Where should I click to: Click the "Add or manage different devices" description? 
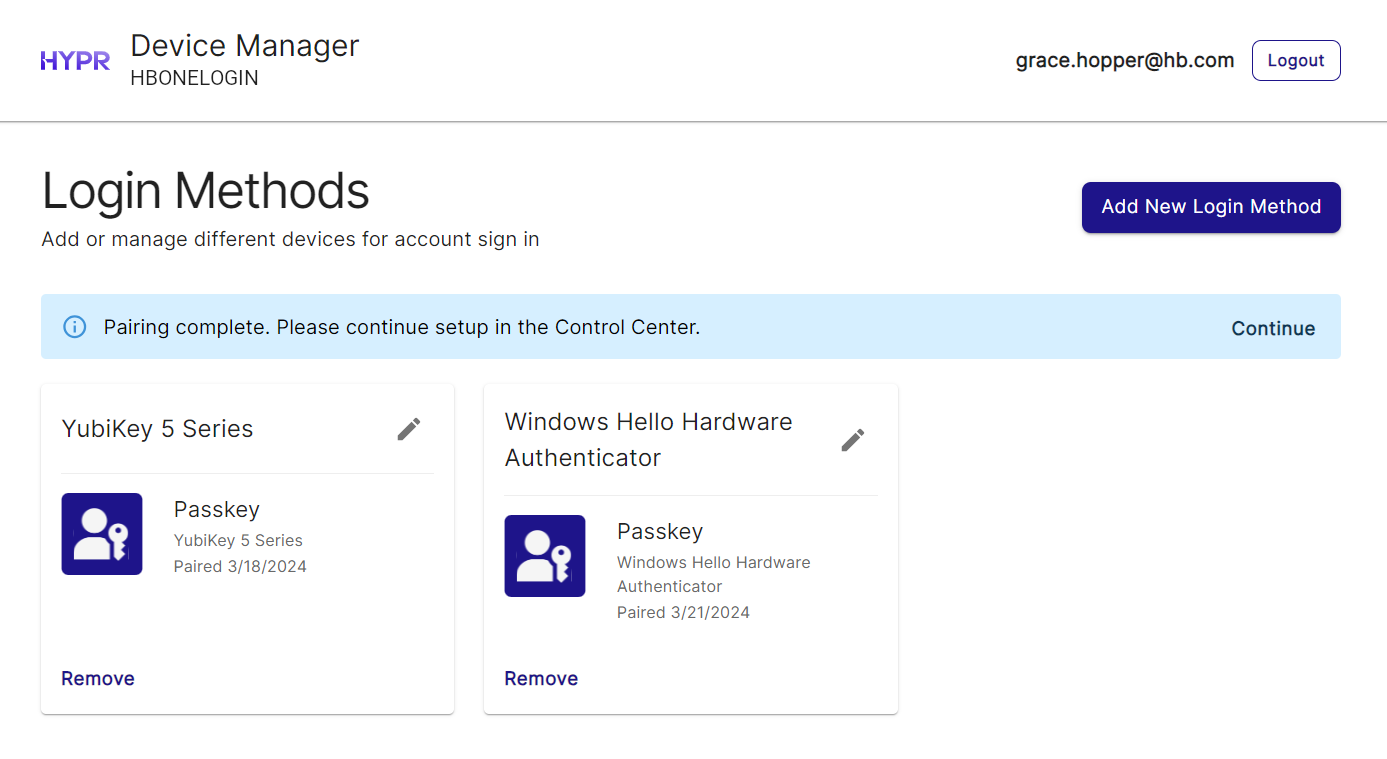click(x=290, y=239)
